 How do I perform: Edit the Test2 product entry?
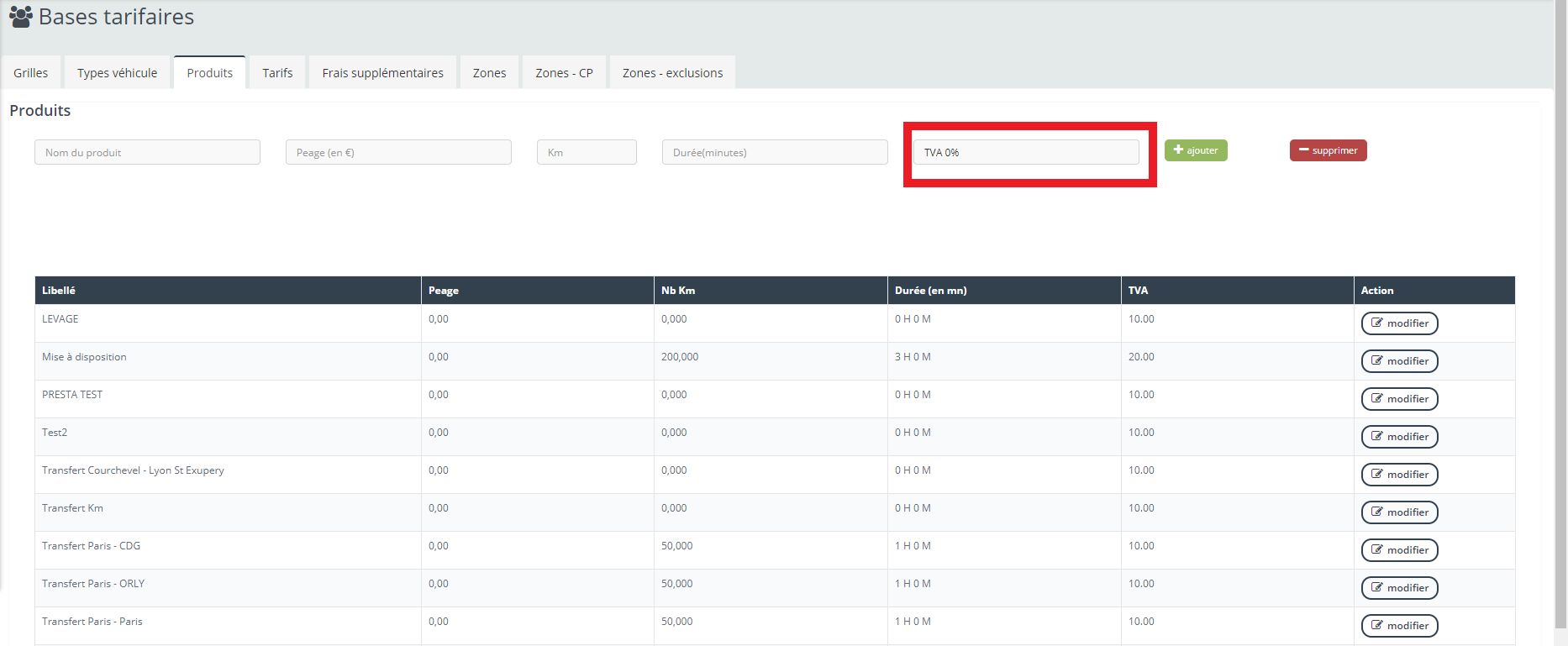click(1399, 437)
